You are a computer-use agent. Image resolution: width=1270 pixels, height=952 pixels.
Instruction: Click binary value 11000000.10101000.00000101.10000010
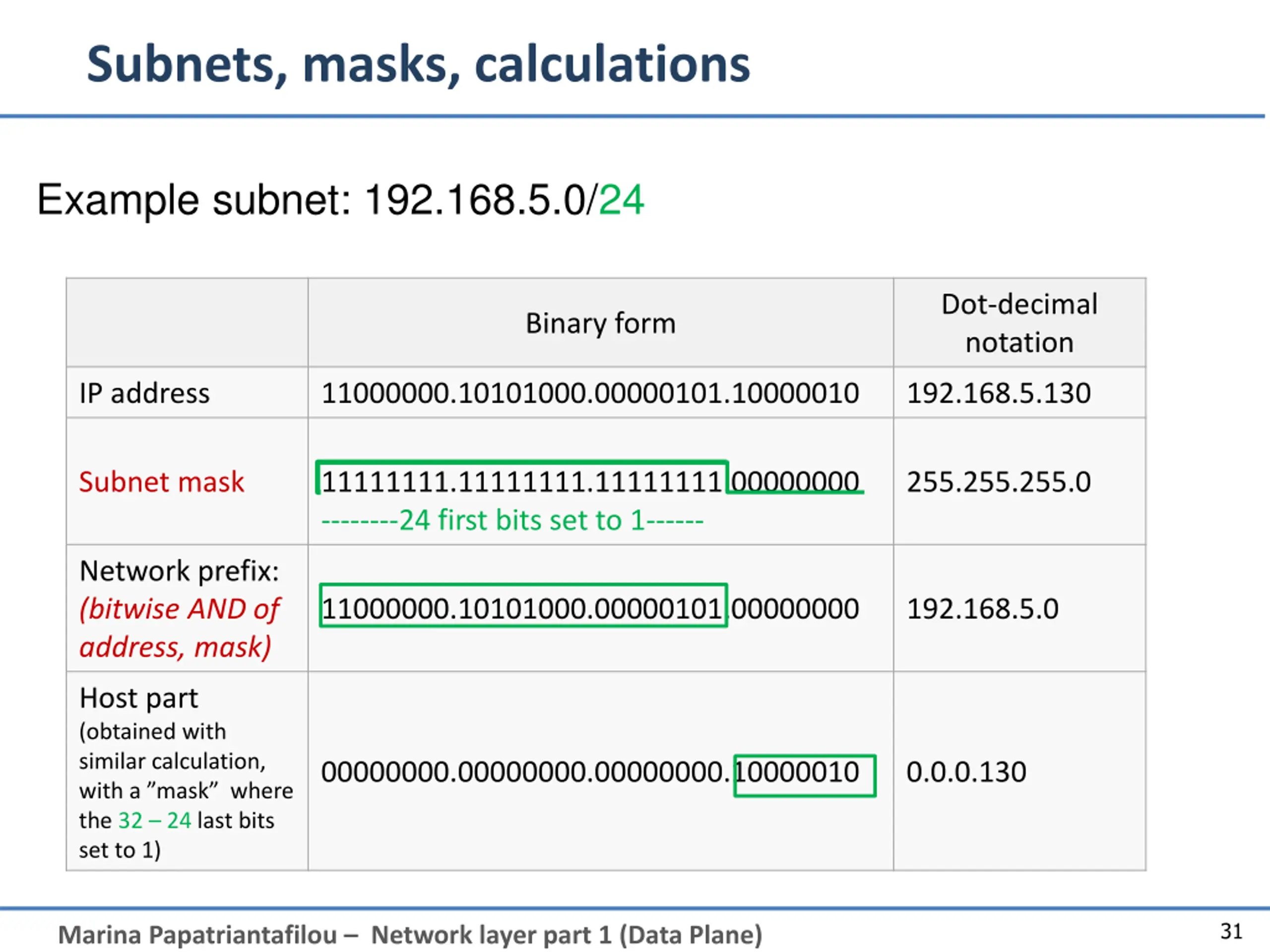coord(590,393)
